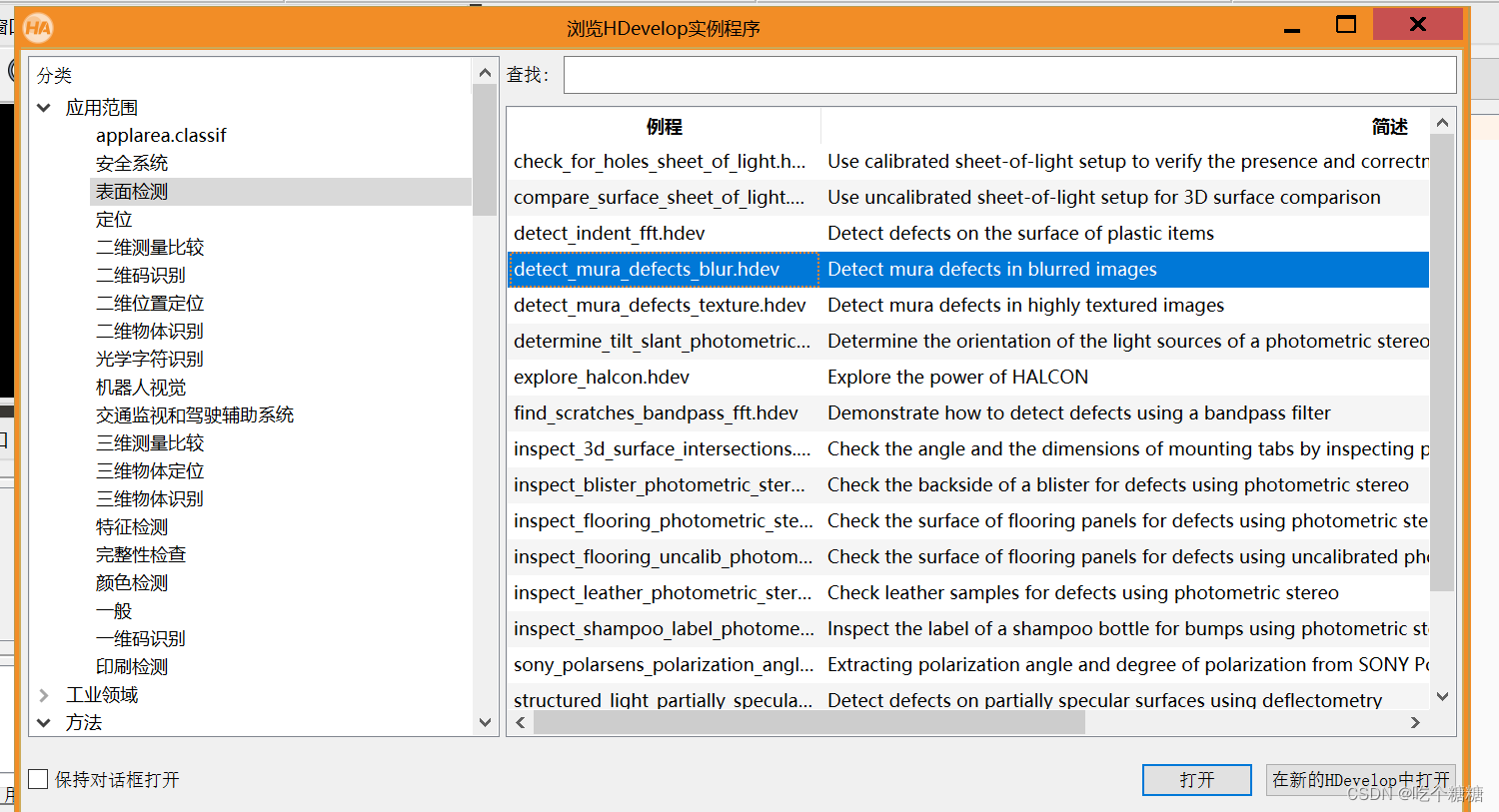
Task: Collapse the 方法 category
Action: click(44, 723)
